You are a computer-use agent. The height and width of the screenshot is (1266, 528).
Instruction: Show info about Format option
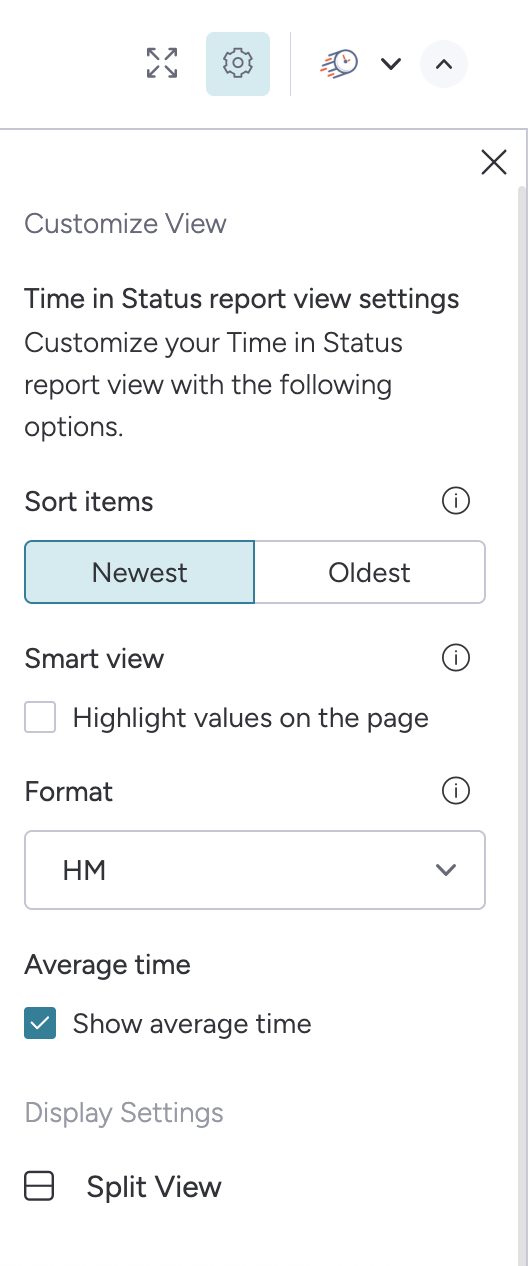tap(456, 792)
